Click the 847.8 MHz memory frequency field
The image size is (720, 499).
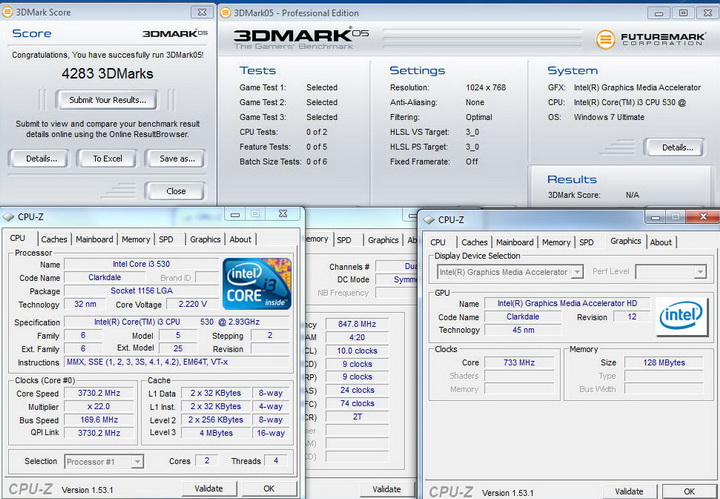point(357,324)
